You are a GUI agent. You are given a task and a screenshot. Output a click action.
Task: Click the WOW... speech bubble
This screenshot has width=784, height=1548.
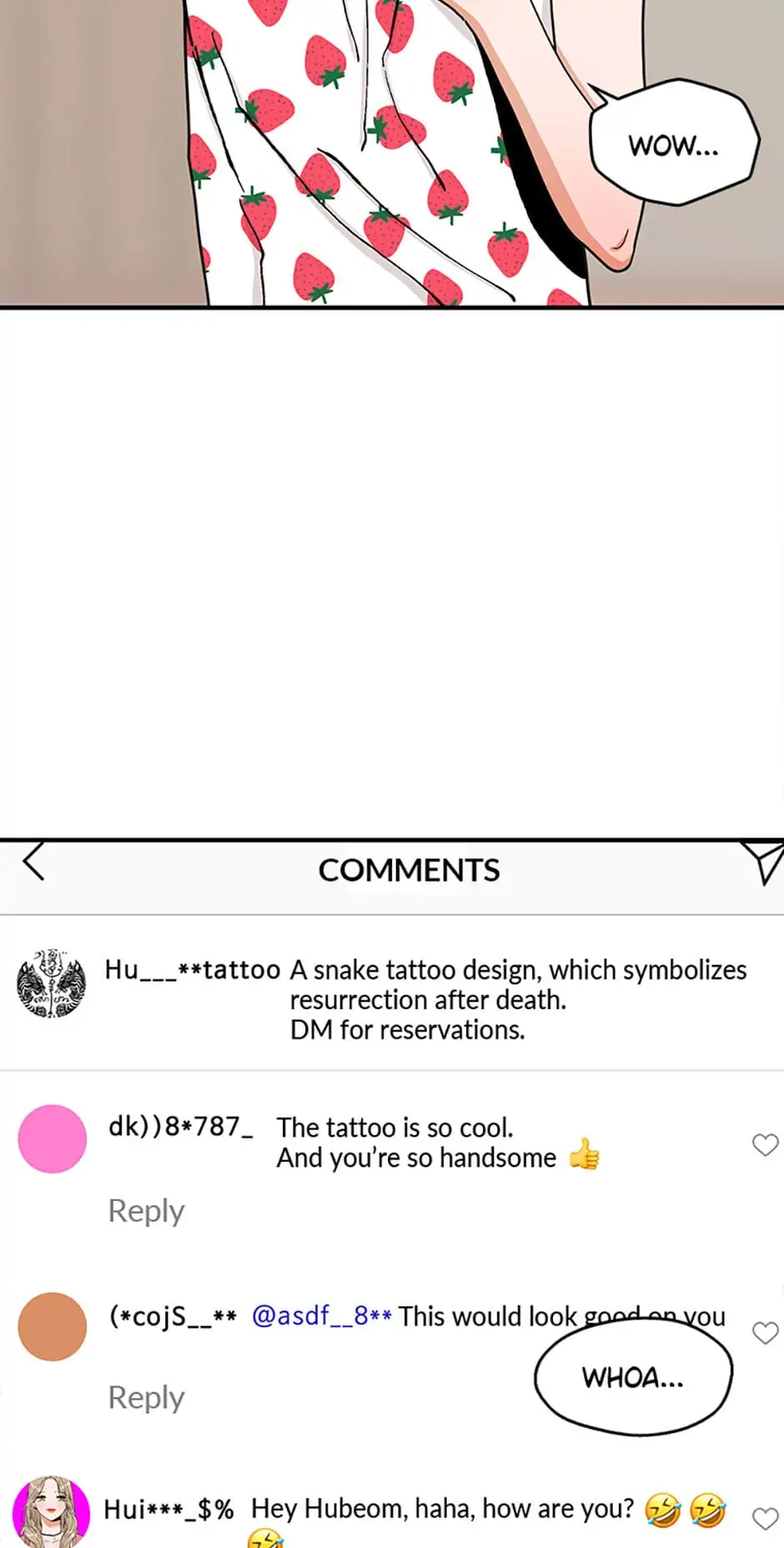coord(673,143)
